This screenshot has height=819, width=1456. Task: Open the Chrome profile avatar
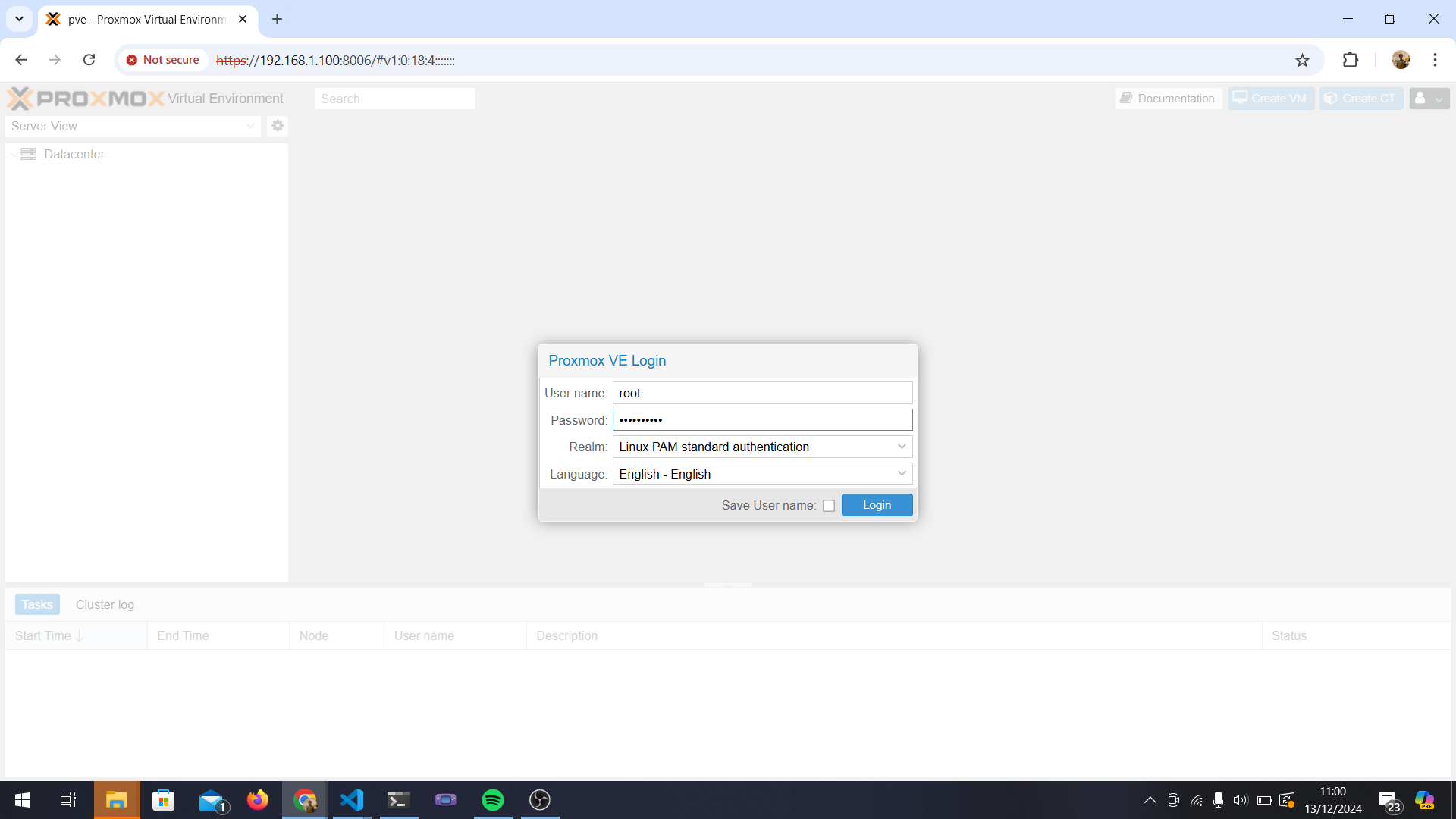1401,60
